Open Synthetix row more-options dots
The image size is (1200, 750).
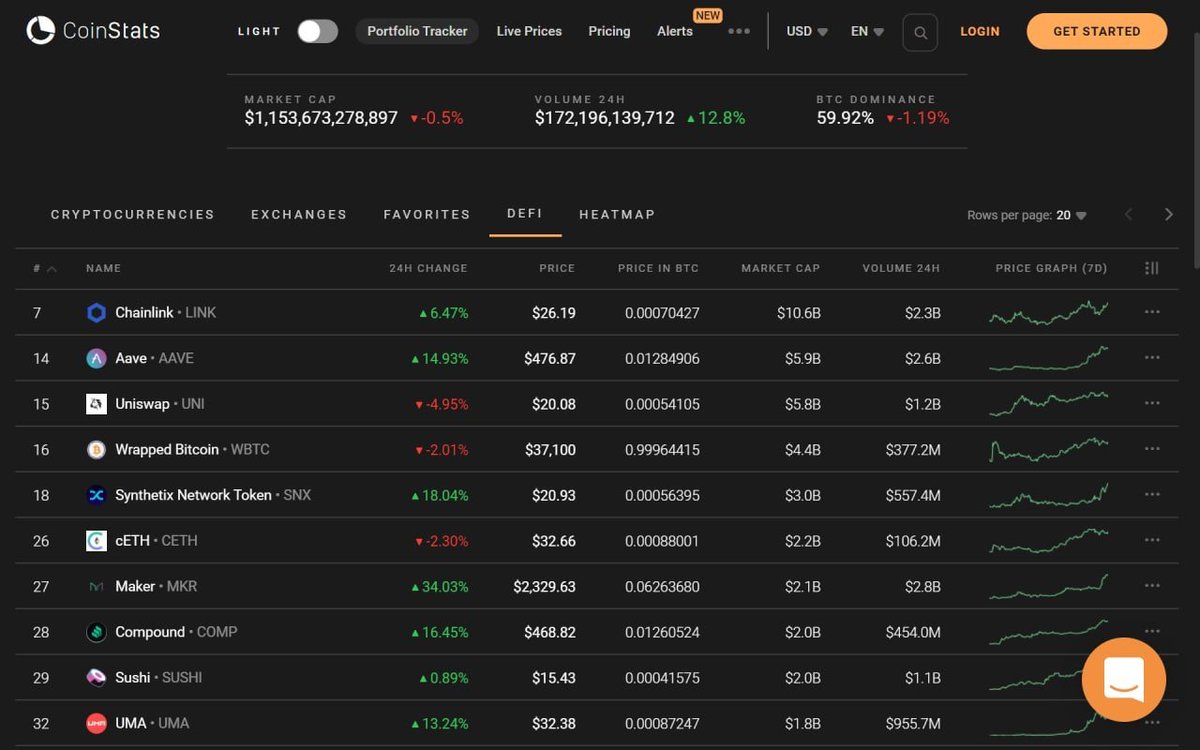1152,495
